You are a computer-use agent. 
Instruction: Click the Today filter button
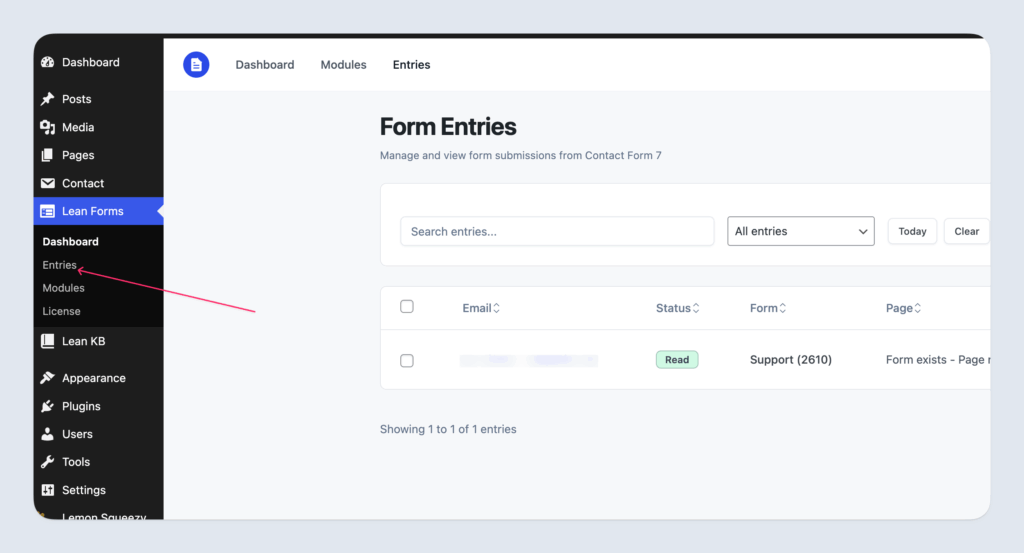pos(912,231)
